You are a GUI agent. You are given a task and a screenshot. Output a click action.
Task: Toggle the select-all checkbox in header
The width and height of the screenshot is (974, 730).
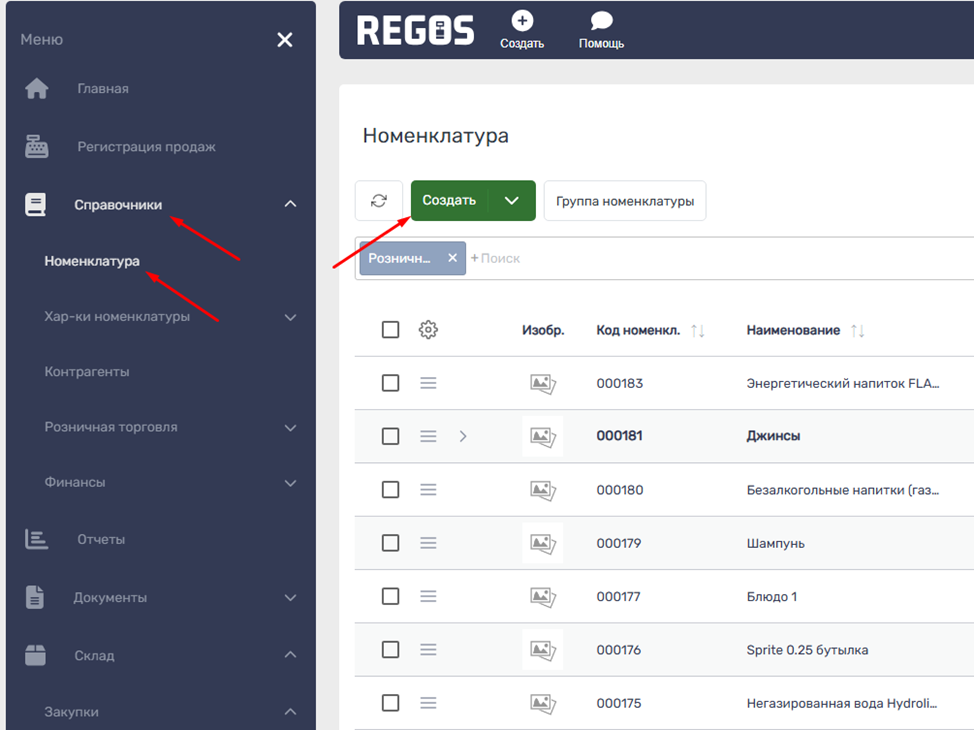coord(391,330)
